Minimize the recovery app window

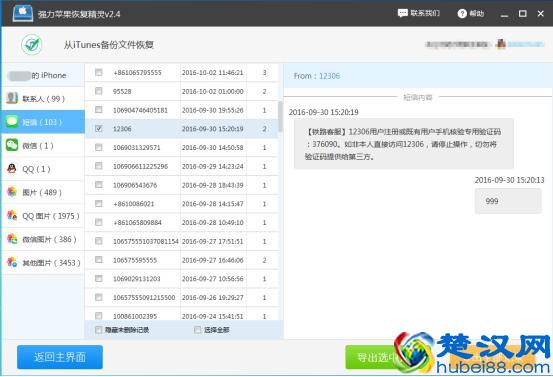[x=505, y=14]
